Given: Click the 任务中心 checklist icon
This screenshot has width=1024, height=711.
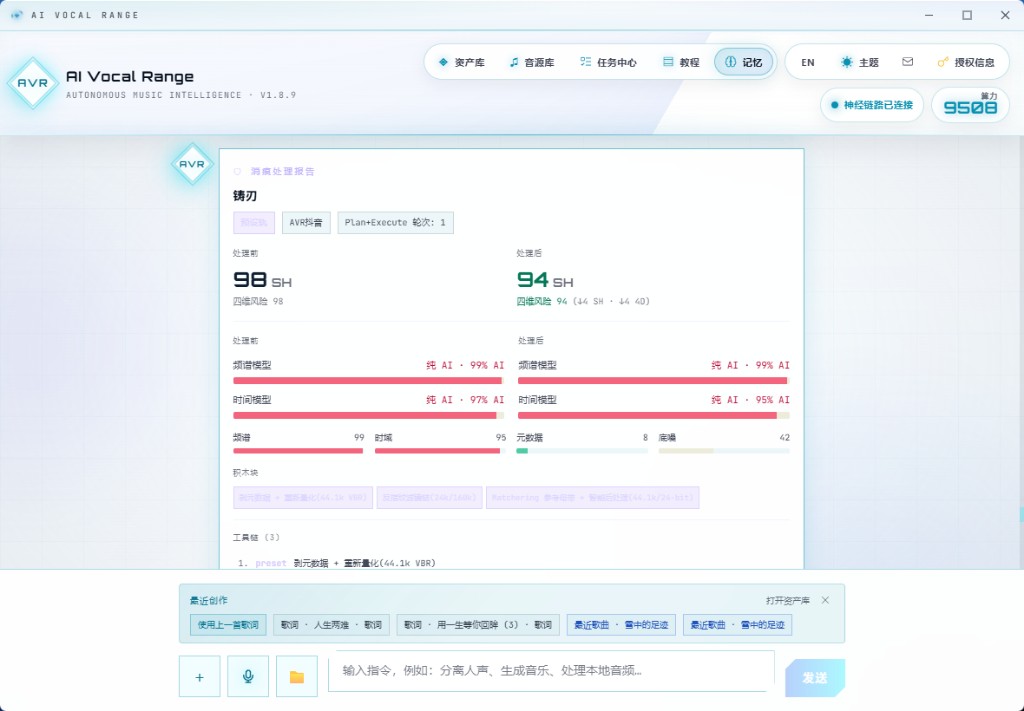Looking at the screenshot, I should (x=585, y=61).
